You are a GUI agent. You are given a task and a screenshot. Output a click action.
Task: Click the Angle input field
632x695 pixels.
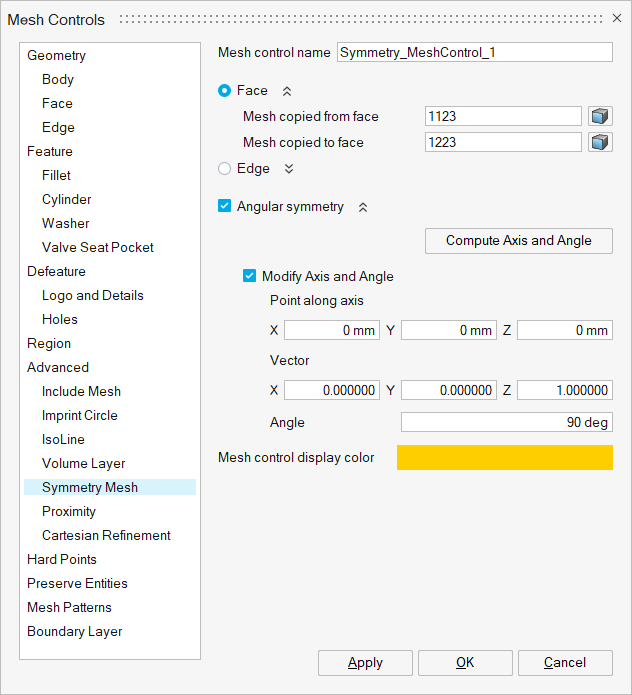[506, 423]
